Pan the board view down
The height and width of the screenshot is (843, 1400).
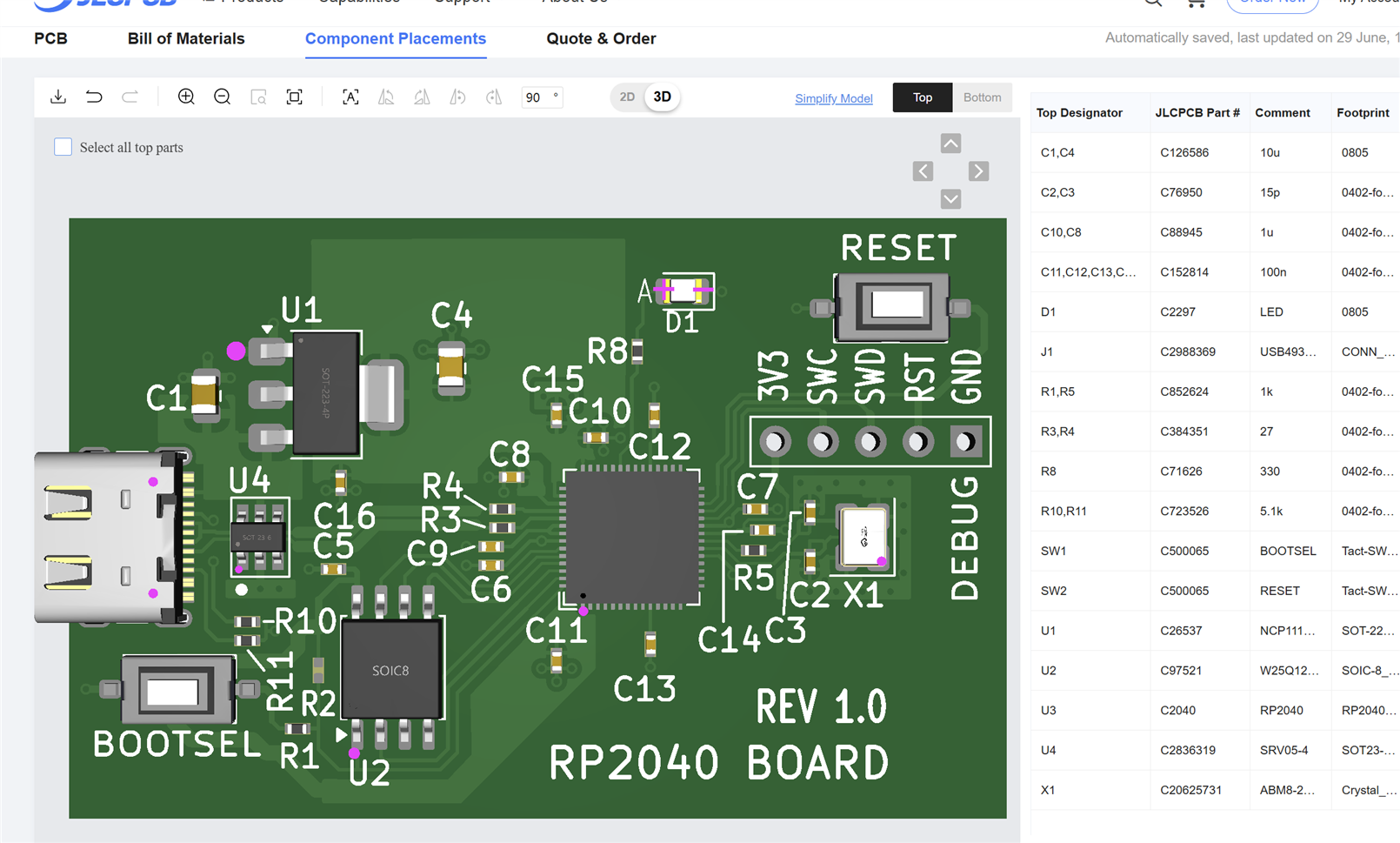950,199
